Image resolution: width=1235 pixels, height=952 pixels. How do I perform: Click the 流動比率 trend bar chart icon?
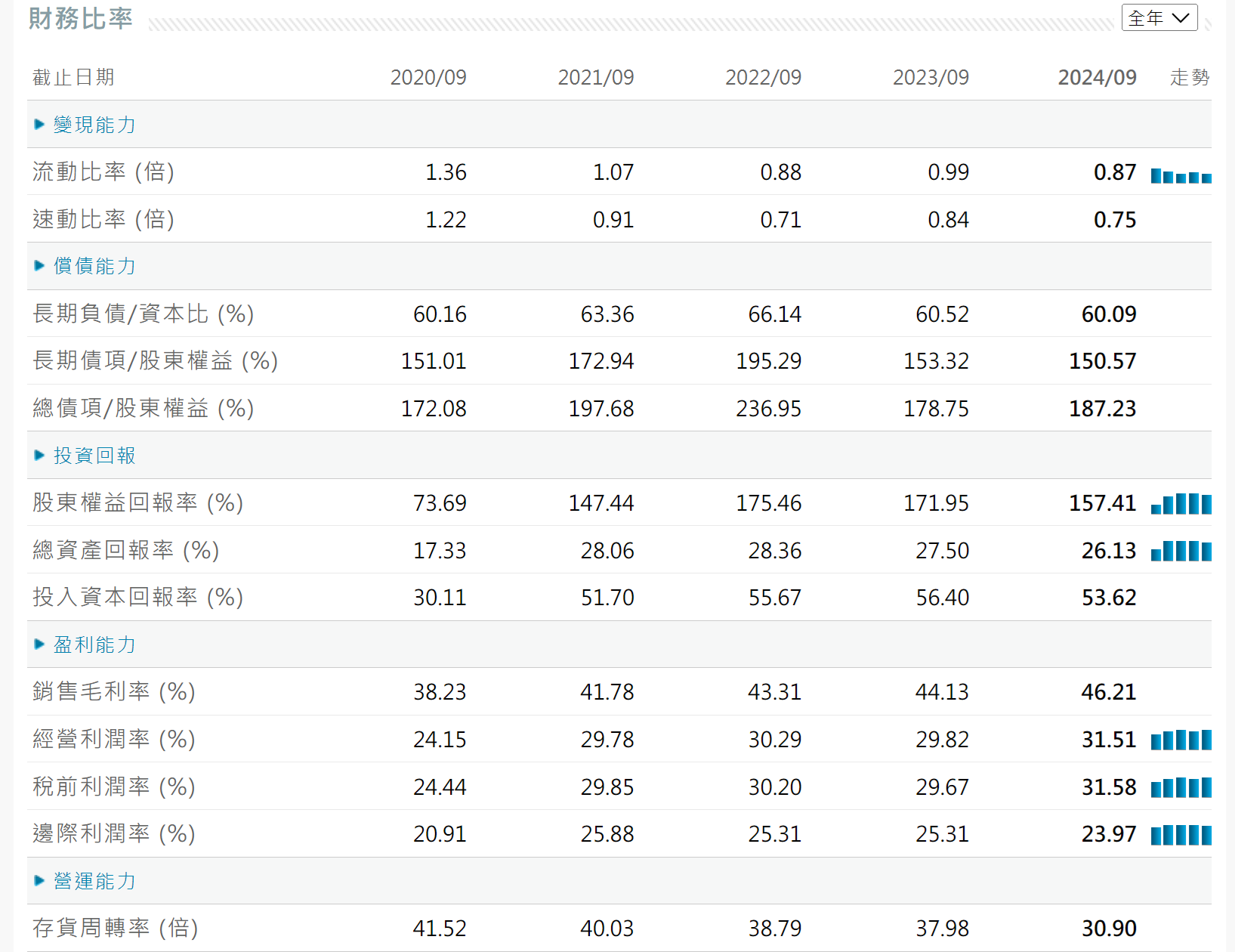point(1181,176)
